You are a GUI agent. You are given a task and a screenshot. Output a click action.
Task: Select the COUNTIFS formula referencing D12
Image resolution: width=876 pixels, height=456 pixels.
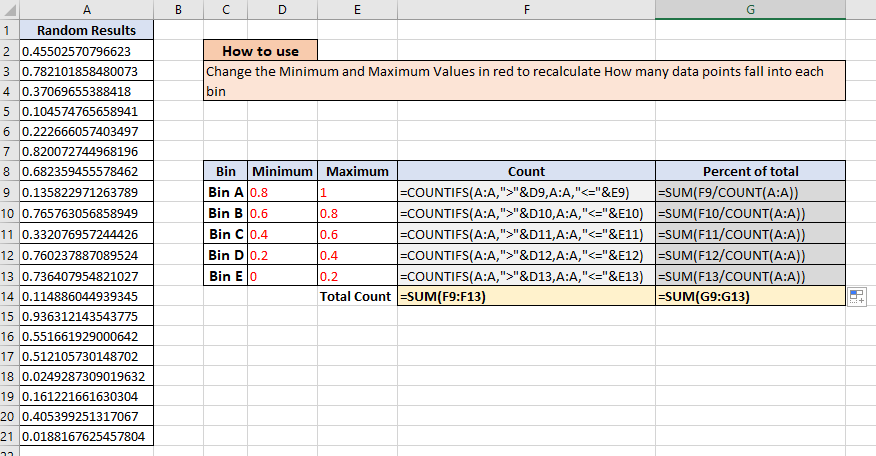pos(526,255)
